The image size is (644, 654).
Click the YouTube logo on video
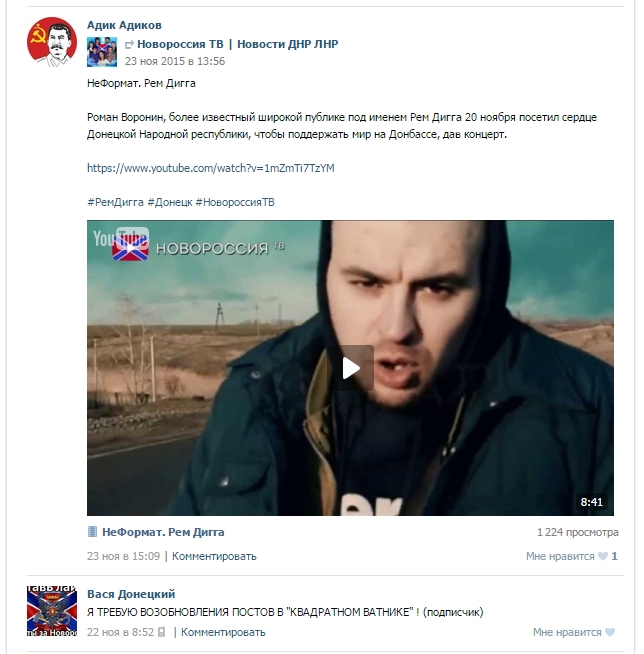[121, 239]
